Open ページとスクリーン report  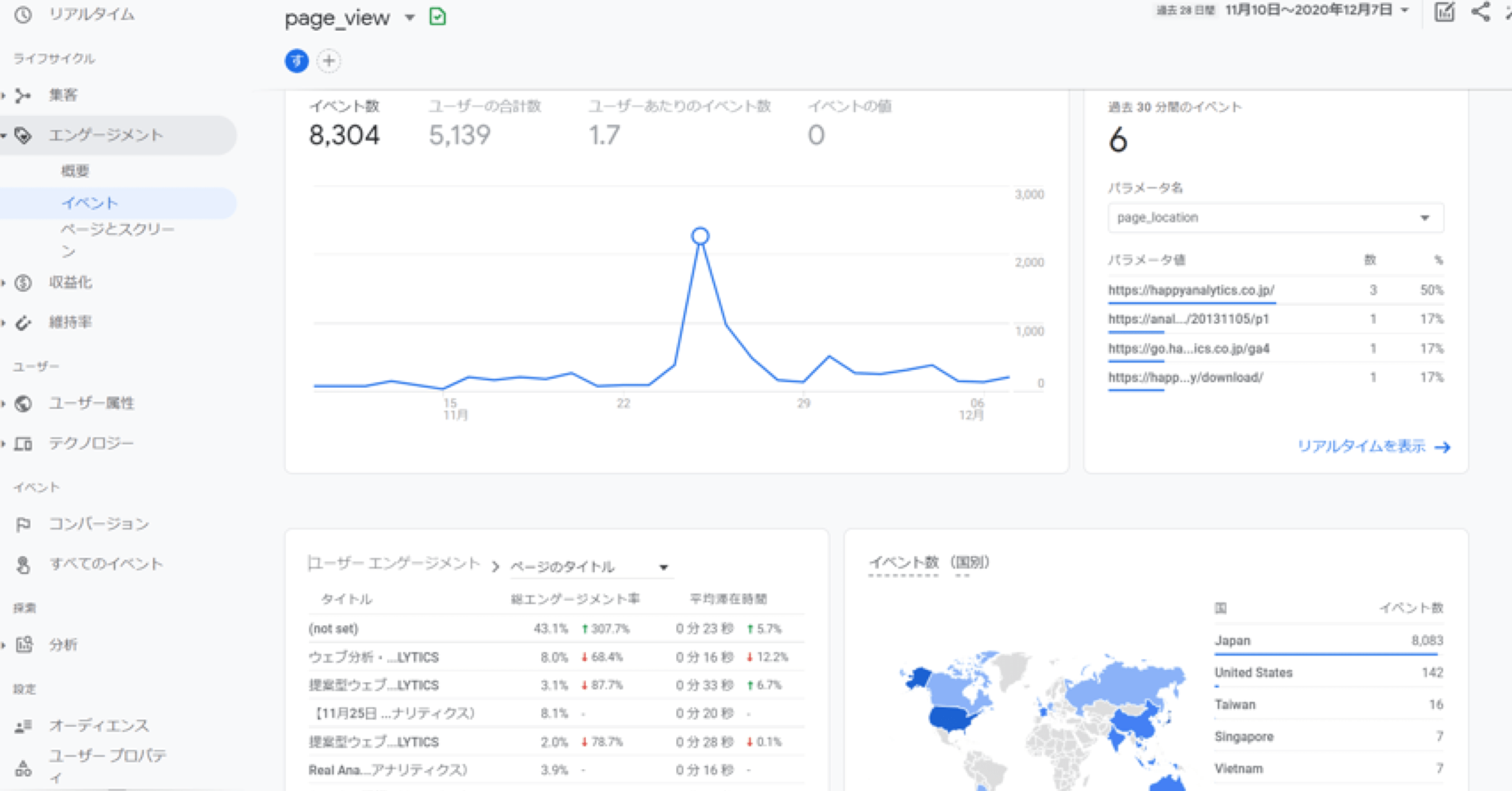pos(118,240)
